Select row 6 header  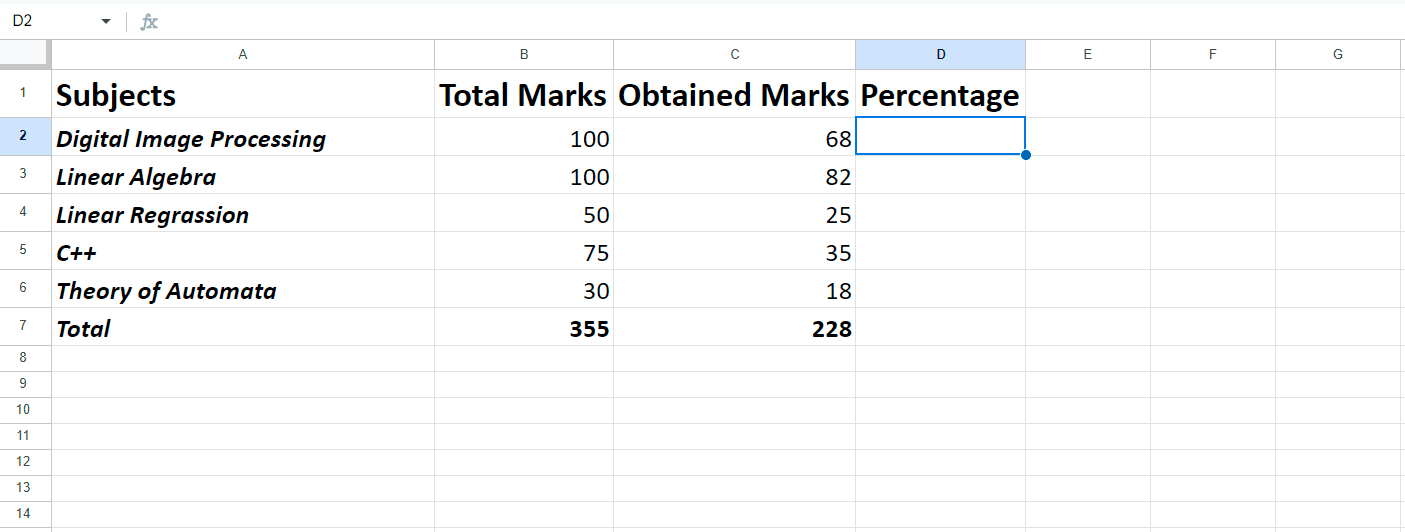(25, 288)
